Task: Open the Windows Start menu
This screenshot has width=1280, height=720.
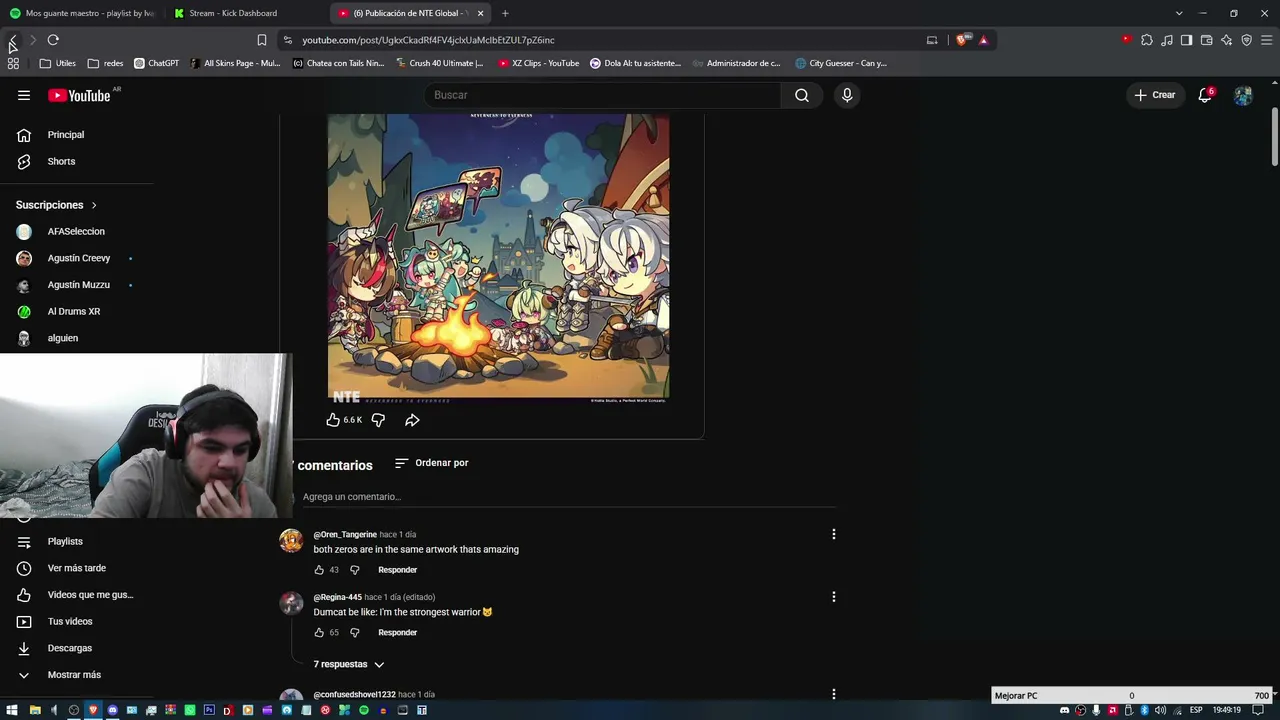Action: click(12, 710)
